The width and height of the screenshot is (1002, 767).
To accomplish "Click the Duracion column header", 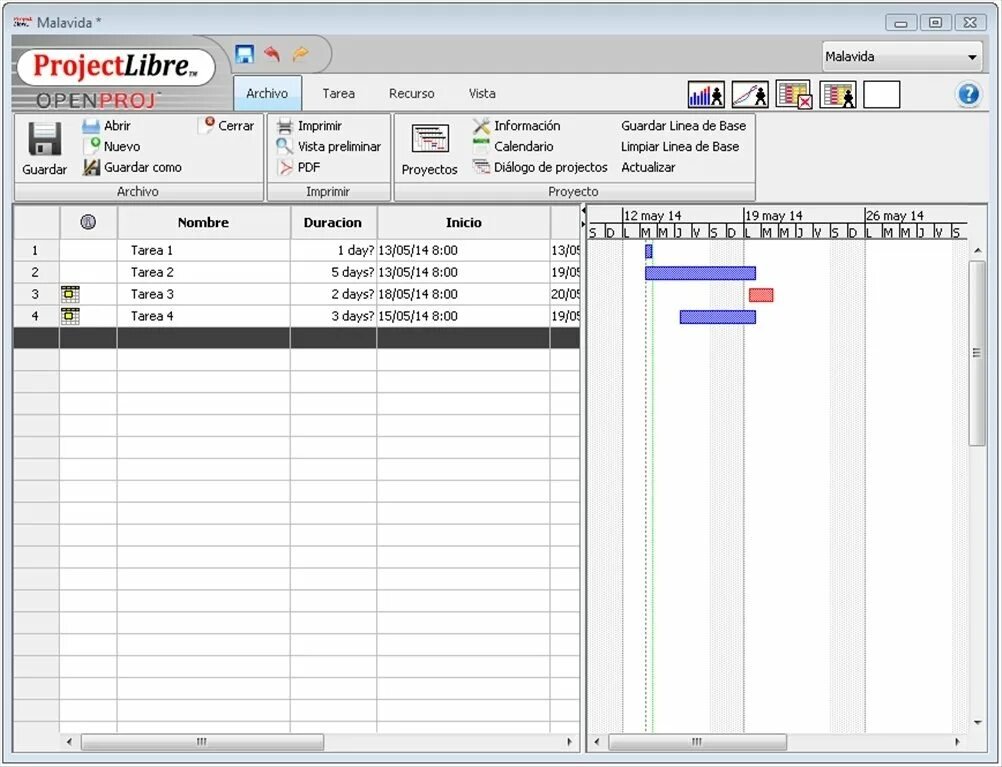I will point(333,222).
